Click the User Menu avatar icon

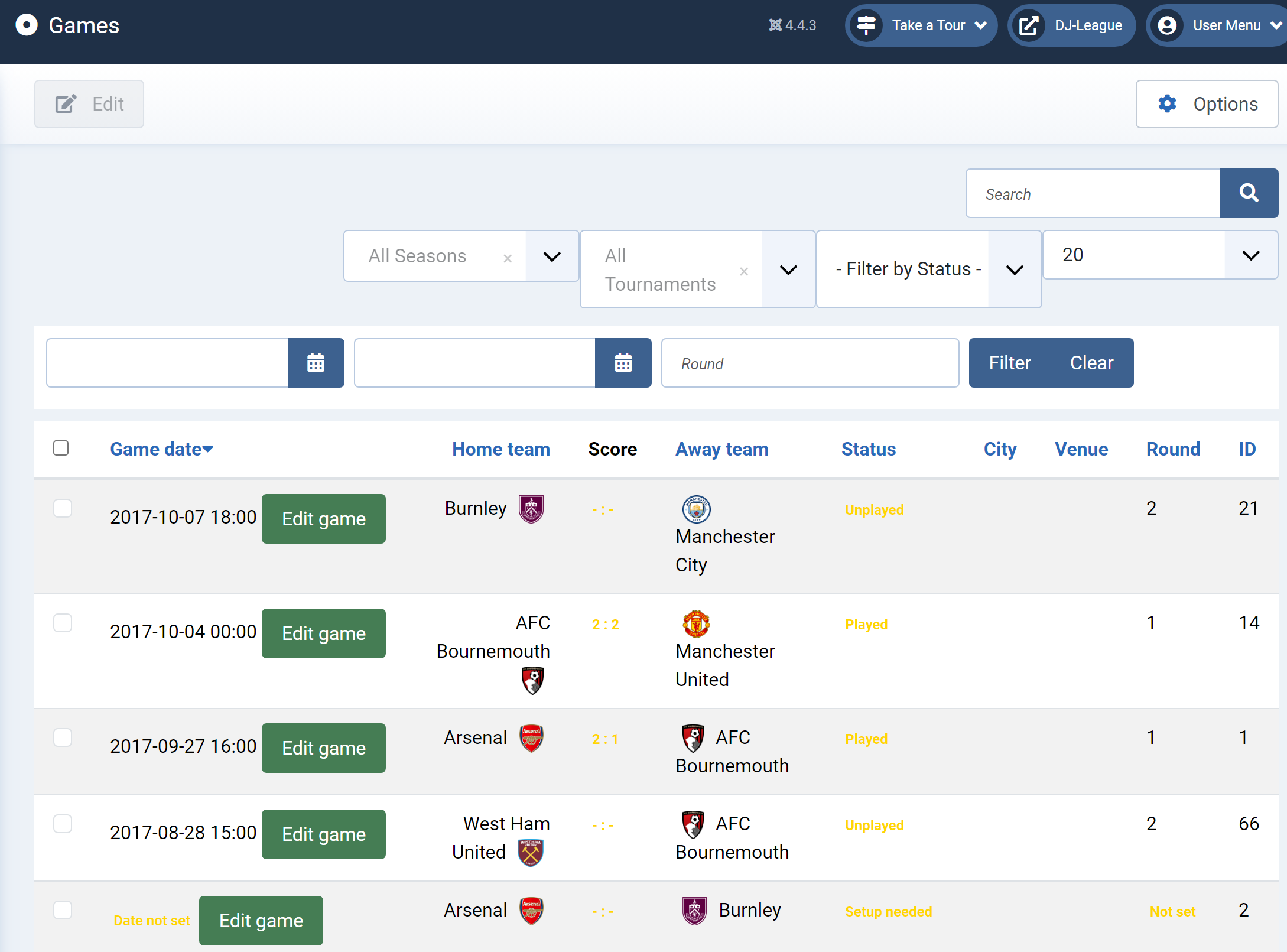point(1167,25)
